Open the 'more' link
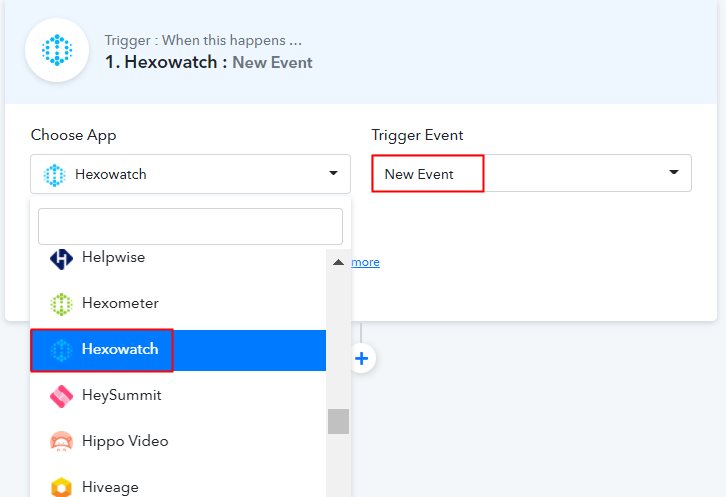Viewport: 726px width, 497px height. [x=365, y=262]
